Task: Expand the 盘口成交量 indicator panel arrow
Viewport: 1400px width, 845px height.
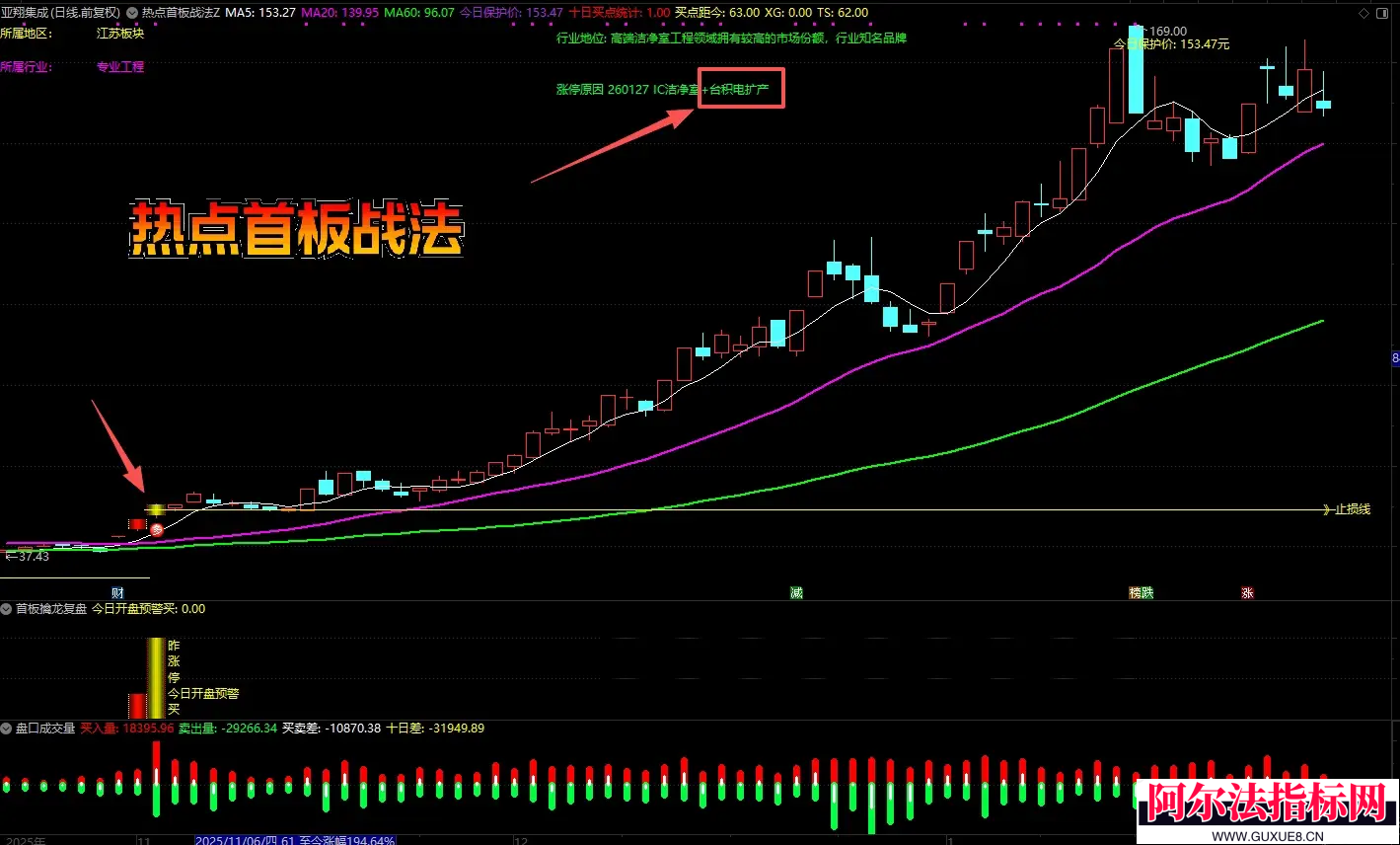Action: 6,729
